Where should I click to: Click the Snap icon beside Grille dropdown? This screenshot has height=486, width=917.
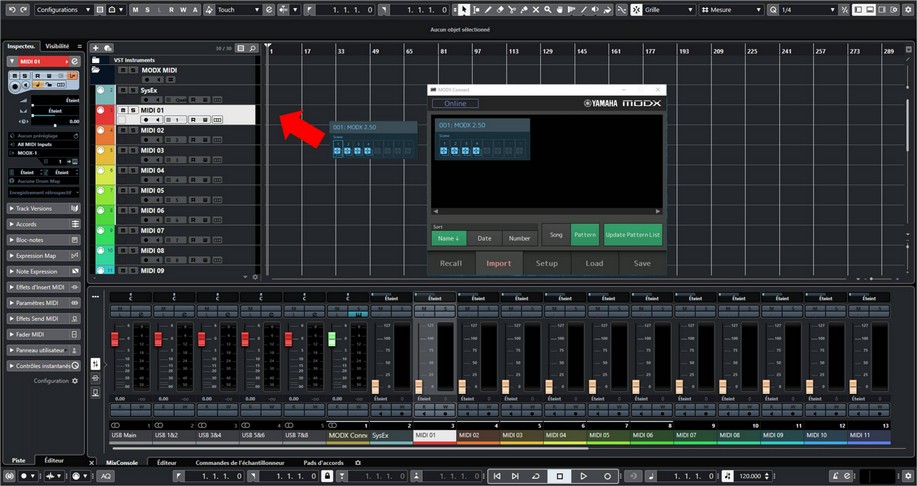(x=638, y=9)
